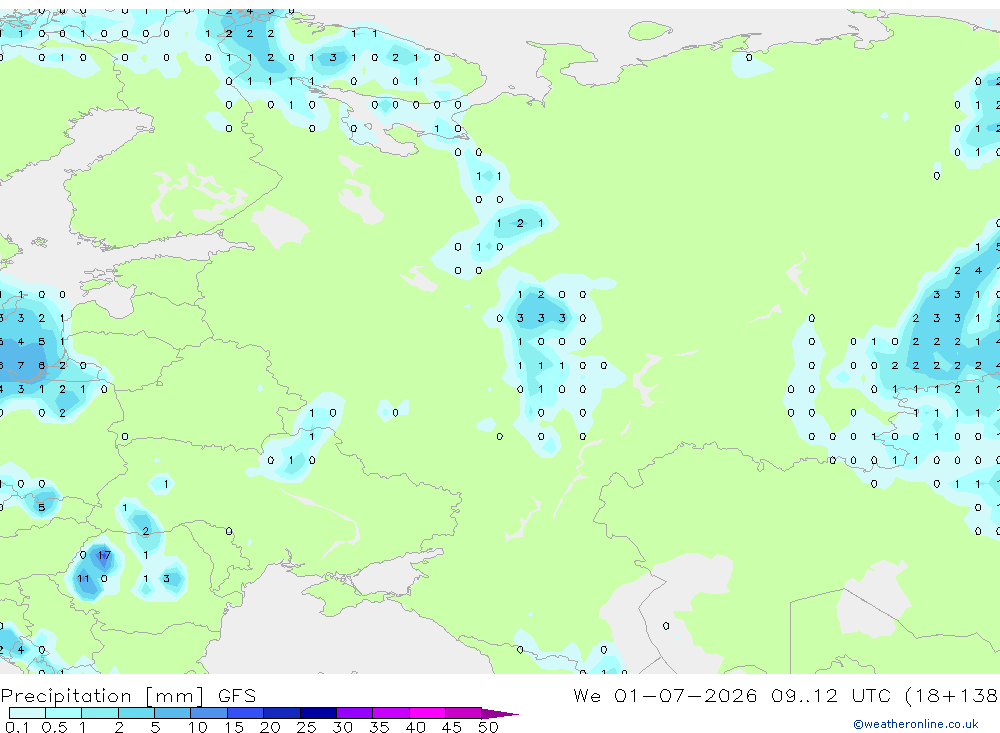Click the weekday label 'We'
This screenshot has height=733, width=1000.
tap(587, 695)
